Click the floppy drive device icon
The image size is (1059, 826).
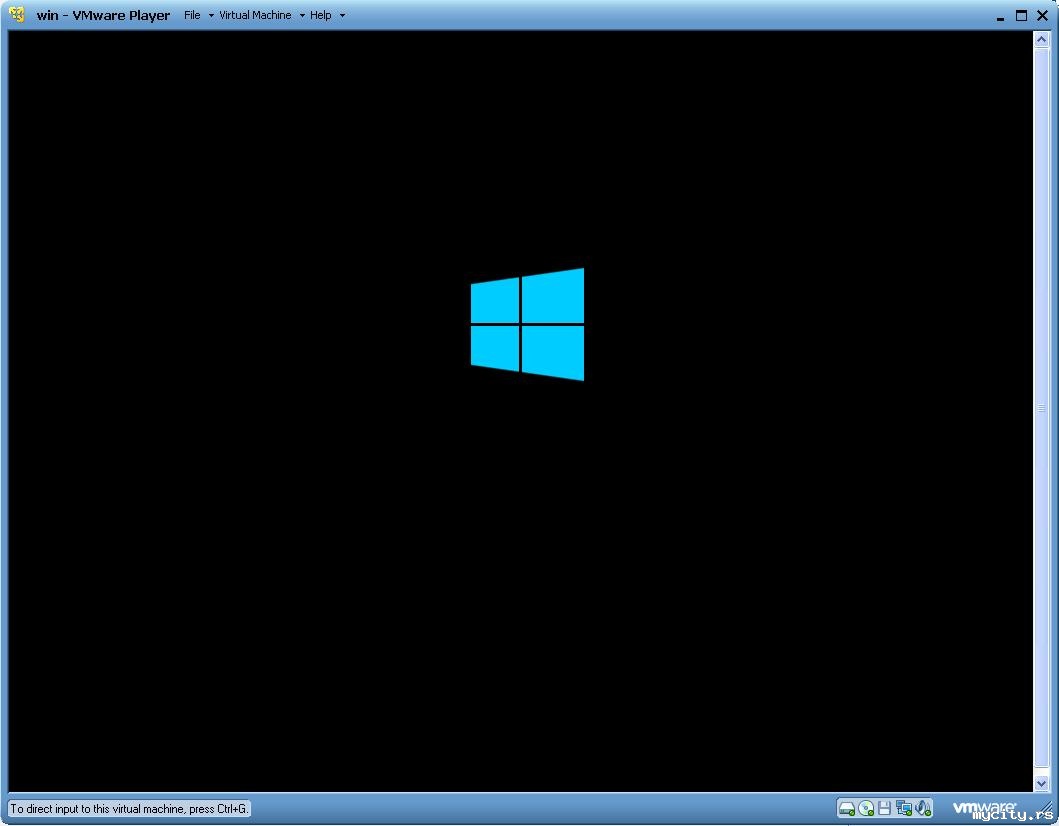click(885, 808)
